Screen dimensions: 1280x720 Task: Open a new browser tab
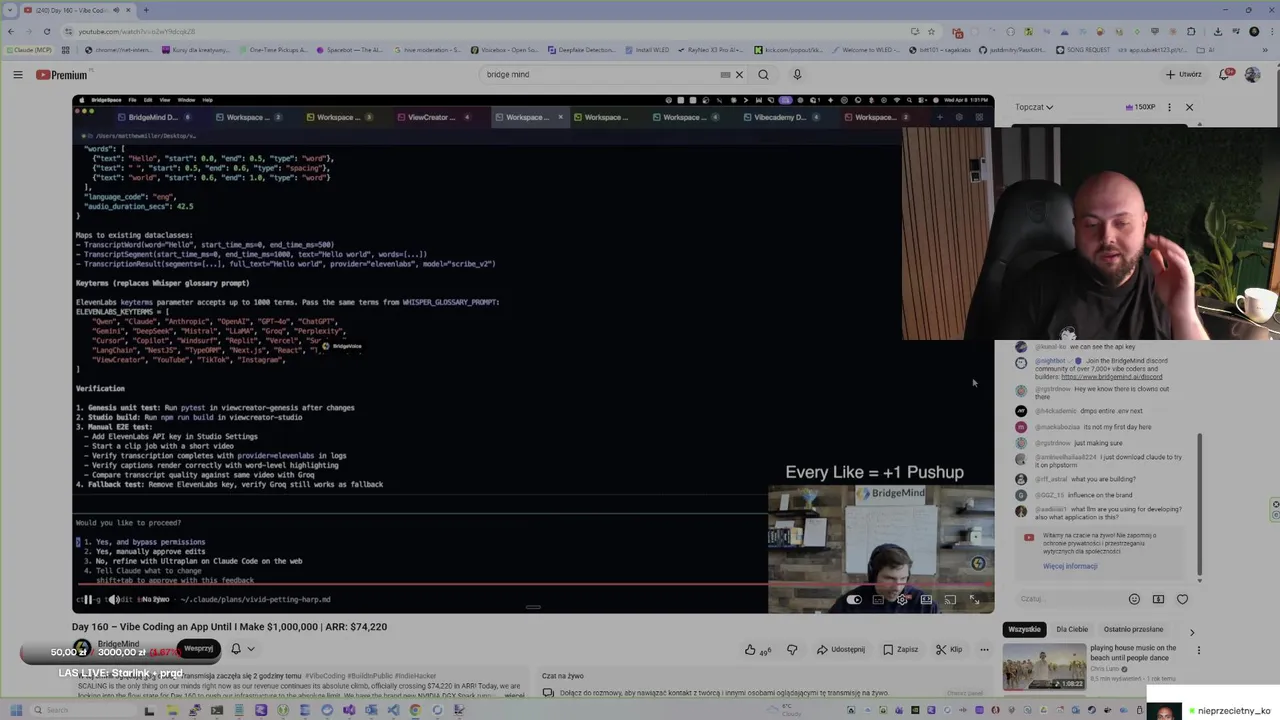tap(146, 10)
